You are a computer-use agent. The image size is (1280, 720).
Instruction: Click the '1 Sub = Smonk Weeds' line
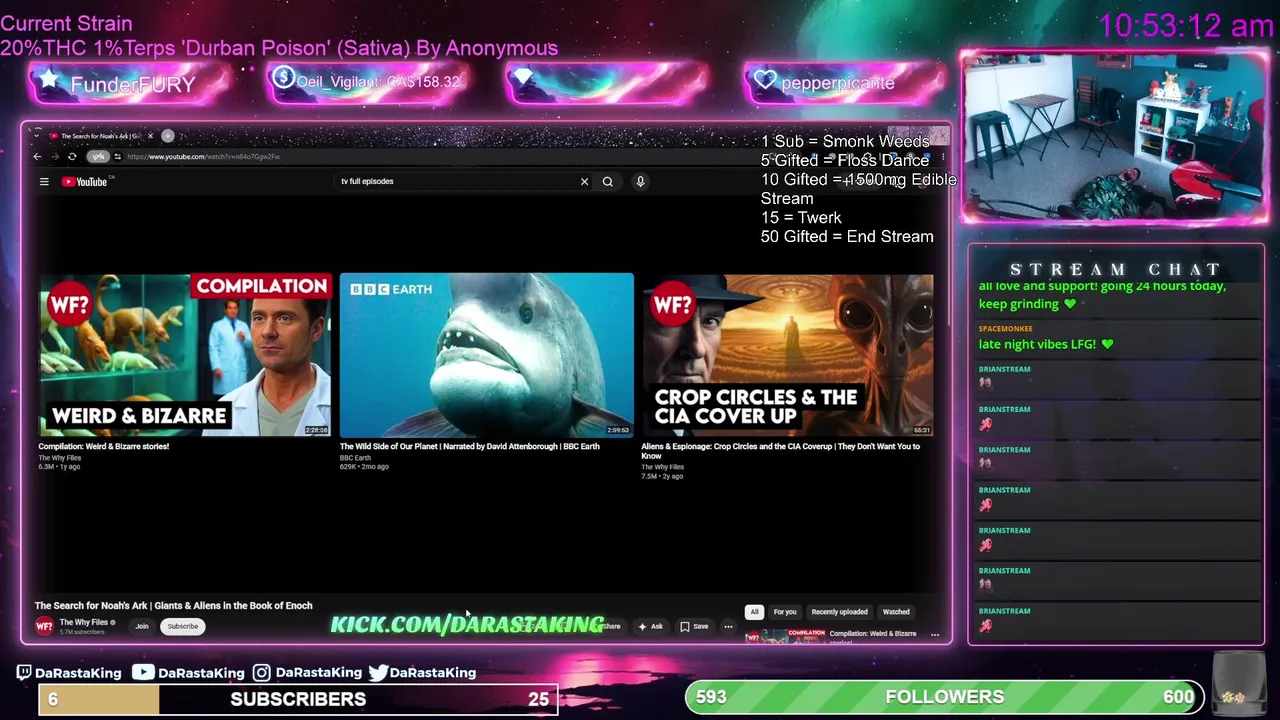845,141
